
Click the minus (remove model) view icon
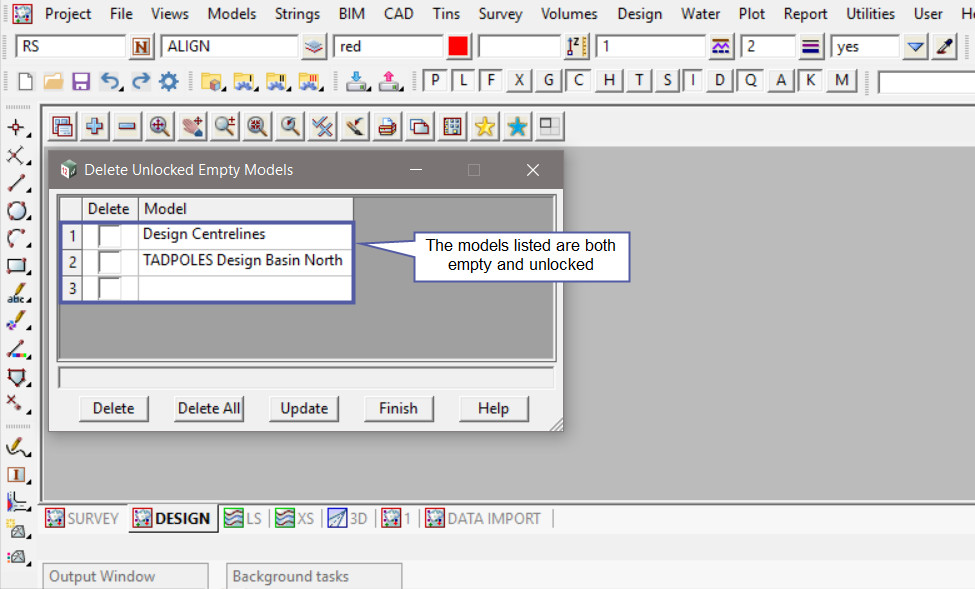tap(127, 126)
